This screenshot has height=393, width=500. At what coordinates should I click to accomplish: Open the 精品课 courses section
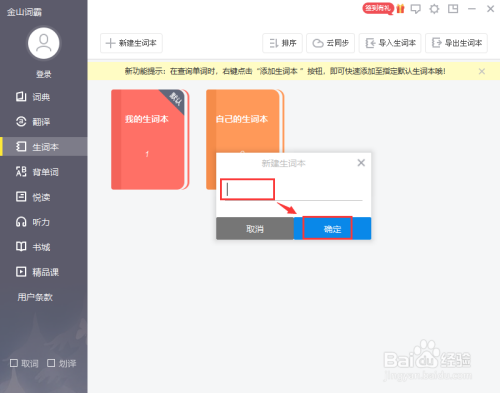pos(44,272)
